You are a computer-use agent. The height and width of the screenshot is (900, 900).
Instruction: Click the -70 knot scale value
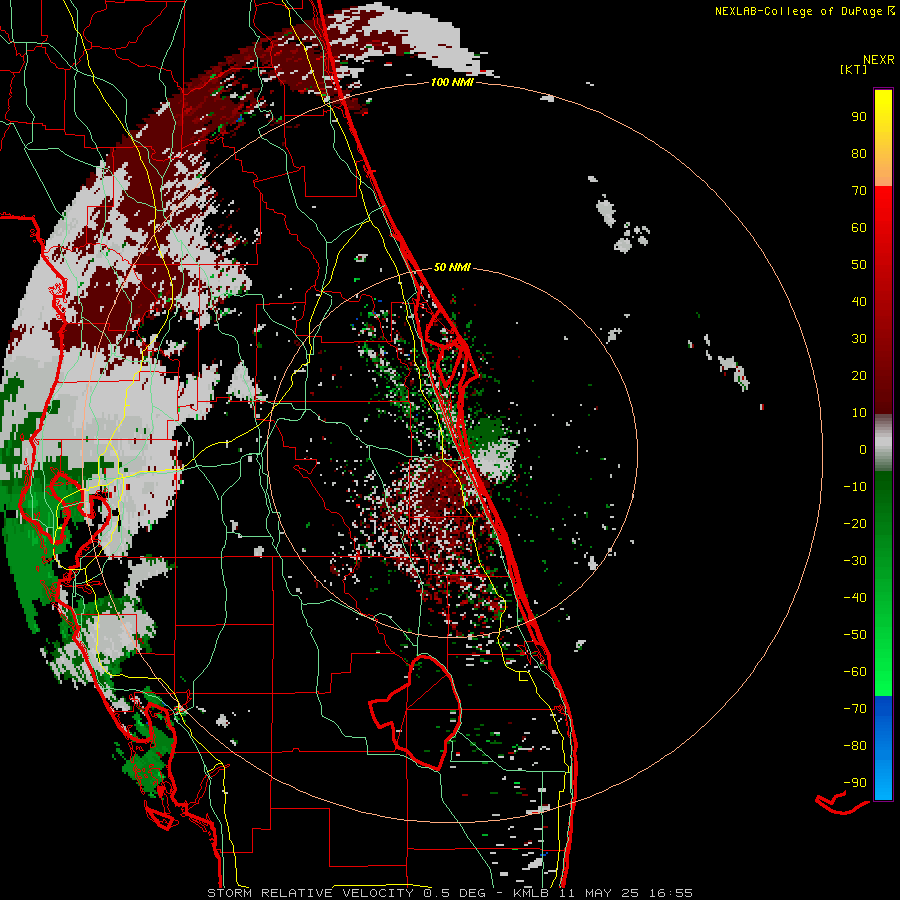pyautogui.click(x=855, y=709)
